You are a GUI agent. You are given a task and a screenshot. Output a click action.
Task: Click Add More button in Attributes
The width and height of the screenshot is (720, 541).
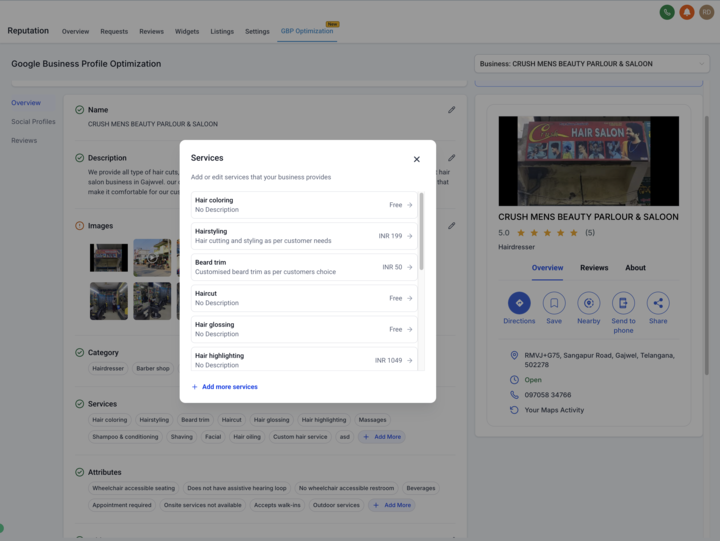[x=392, y=505]
